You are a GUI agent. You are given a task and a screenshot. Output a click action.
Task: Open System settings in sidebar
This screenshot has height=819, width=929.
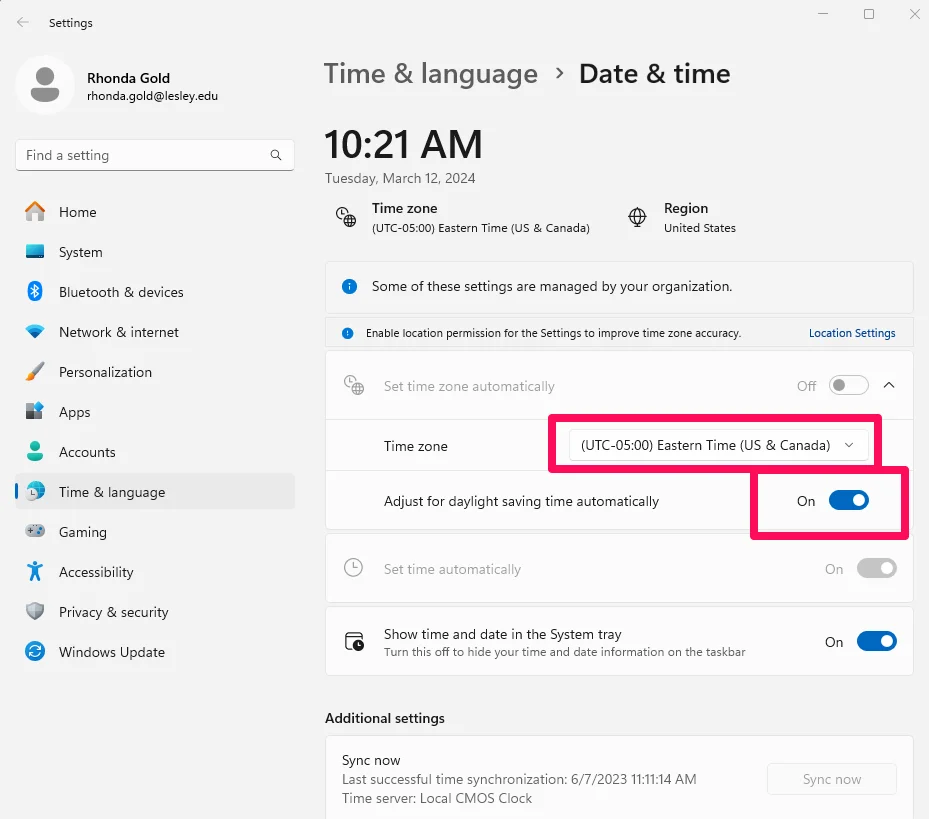(x=80, y=252)
